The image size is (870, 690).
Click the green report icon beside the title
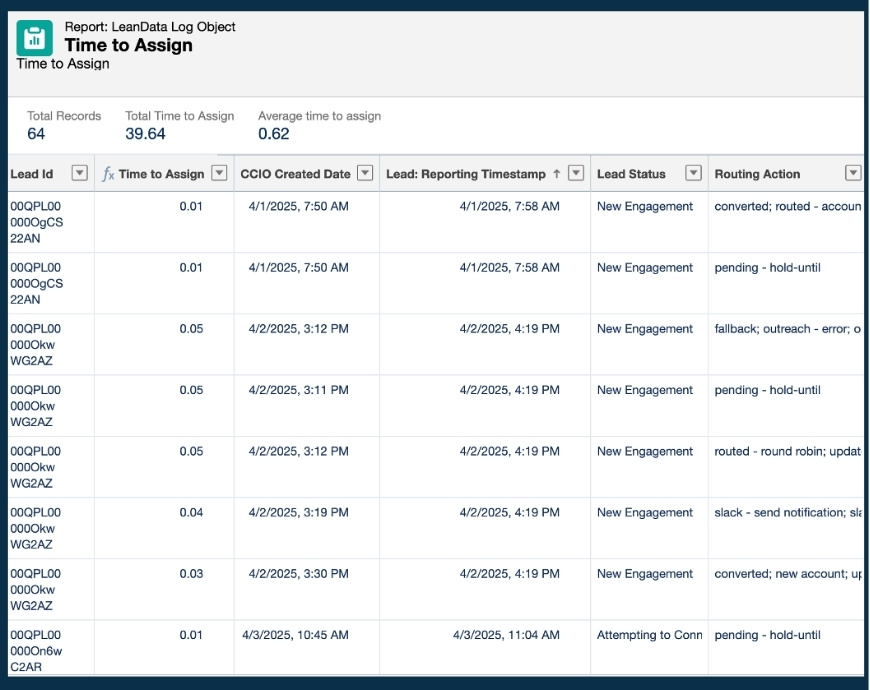(34, 38)
